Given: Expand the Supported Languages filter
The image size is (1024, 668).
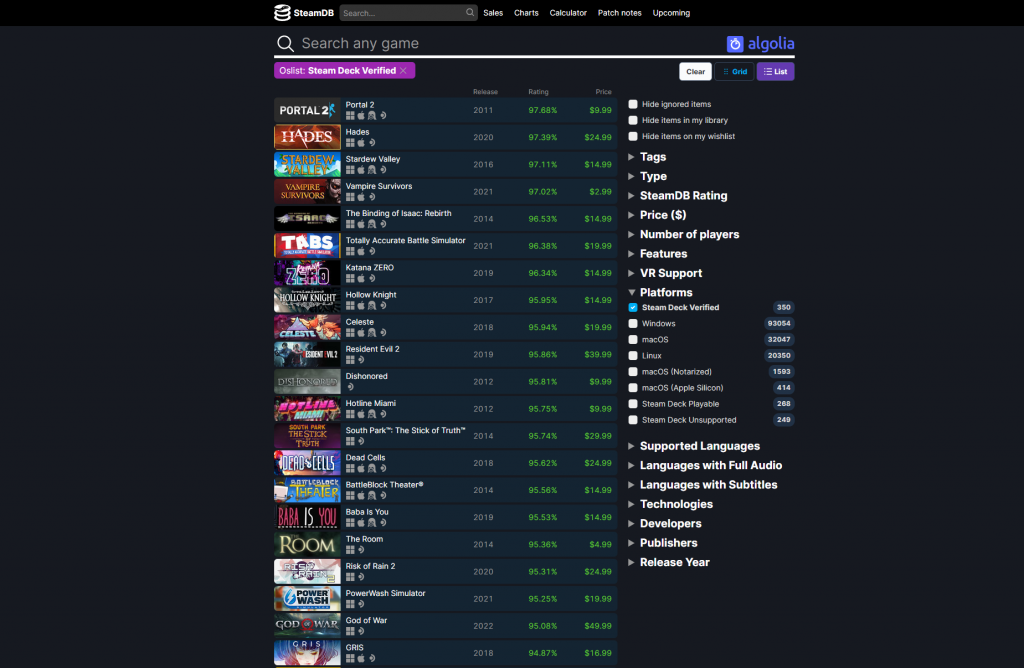Looking at the screenshot, I should coord(694,446).
